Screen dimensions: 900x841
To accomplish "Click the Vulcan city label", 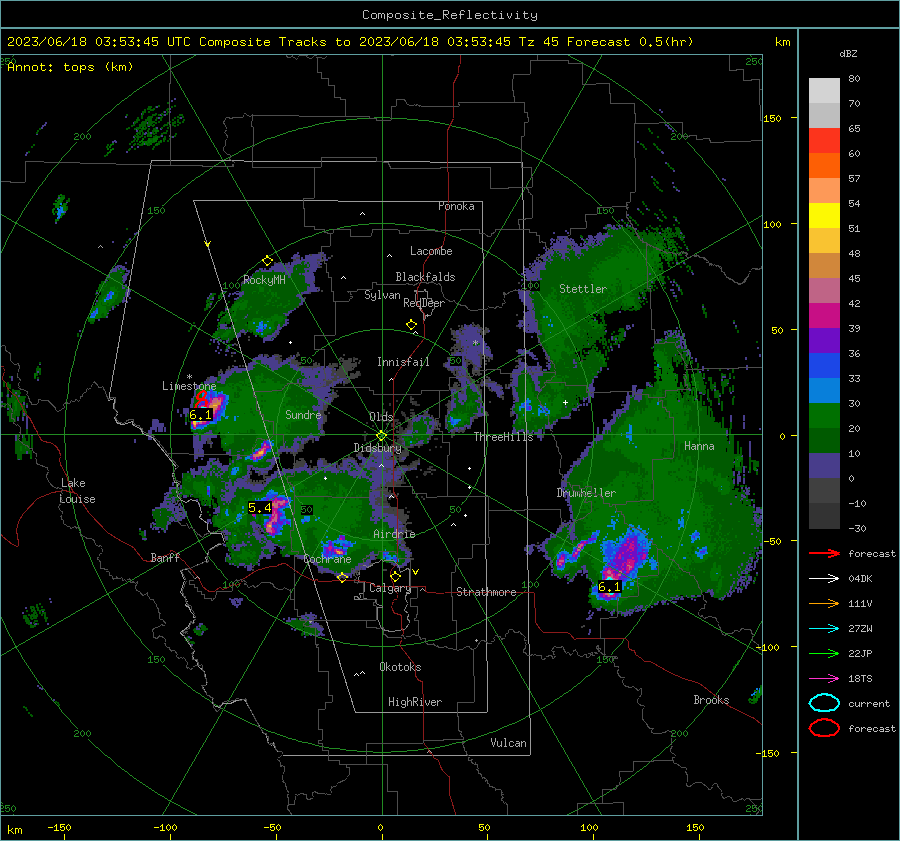I will [x=508, y=743].
